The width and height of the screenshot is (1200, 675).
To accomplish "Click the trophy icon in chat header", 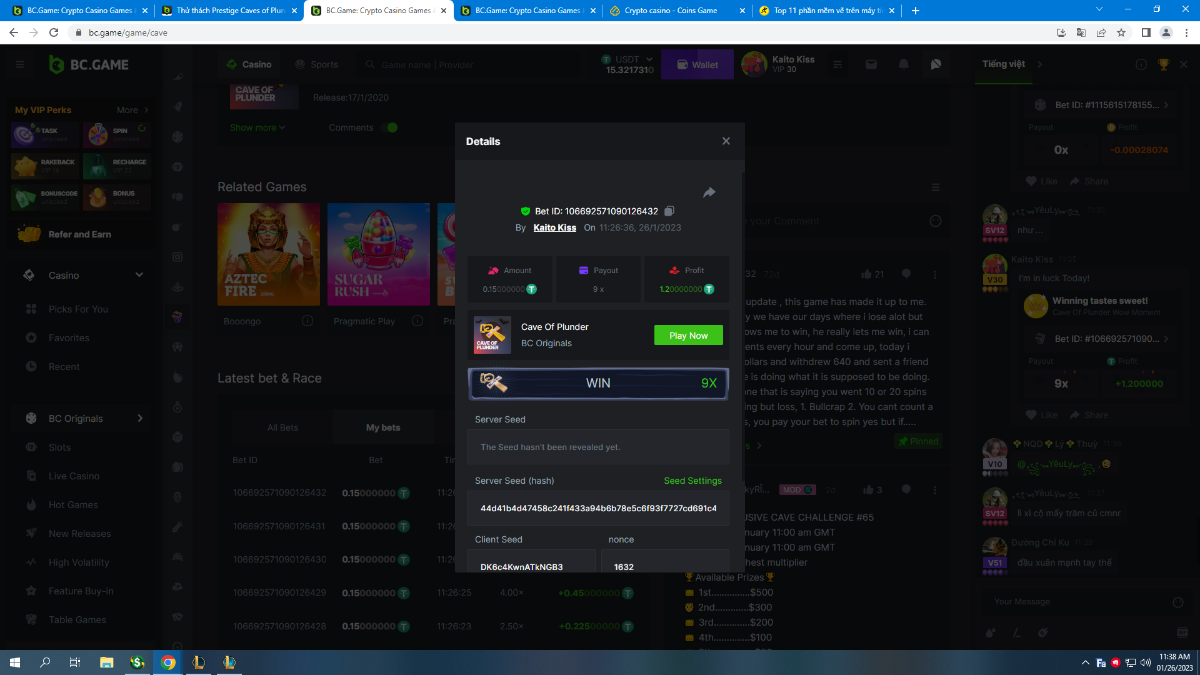I will pyautogui.click(x=1163, y=65).
